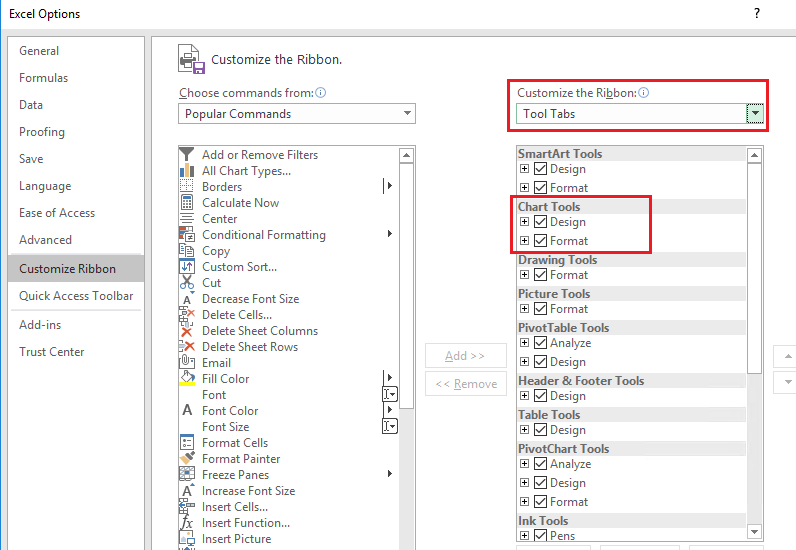Click the Move Down arrow button

(785, 382)
